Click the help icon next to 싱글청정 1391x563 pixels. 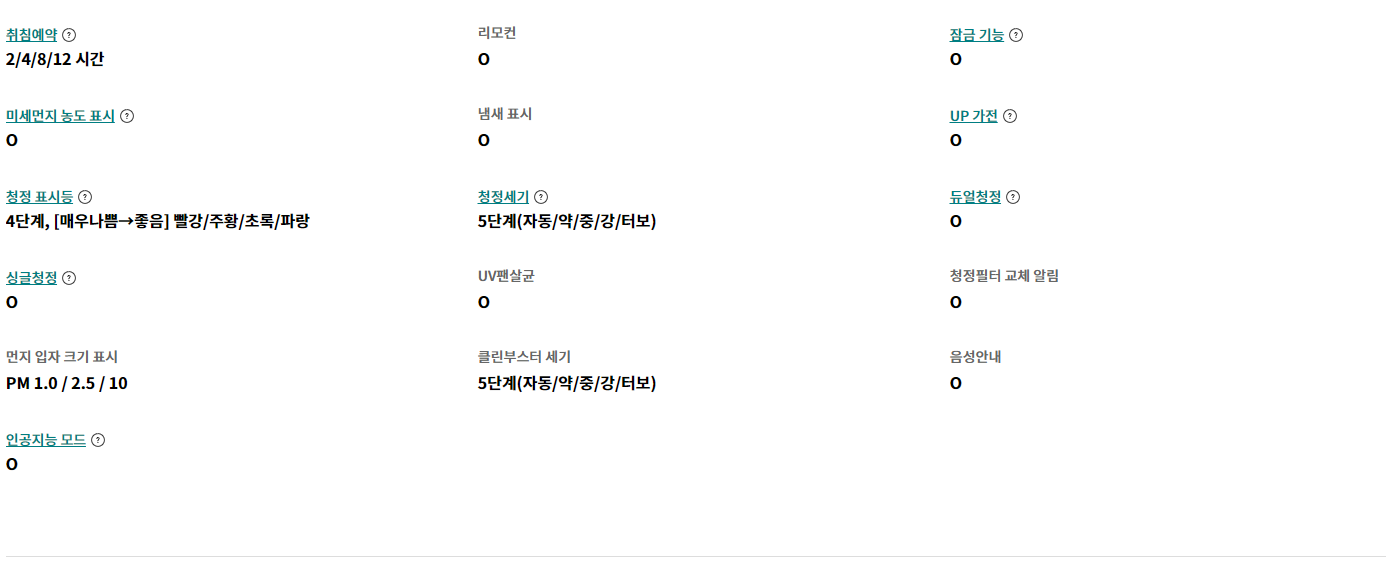point(69,278)
